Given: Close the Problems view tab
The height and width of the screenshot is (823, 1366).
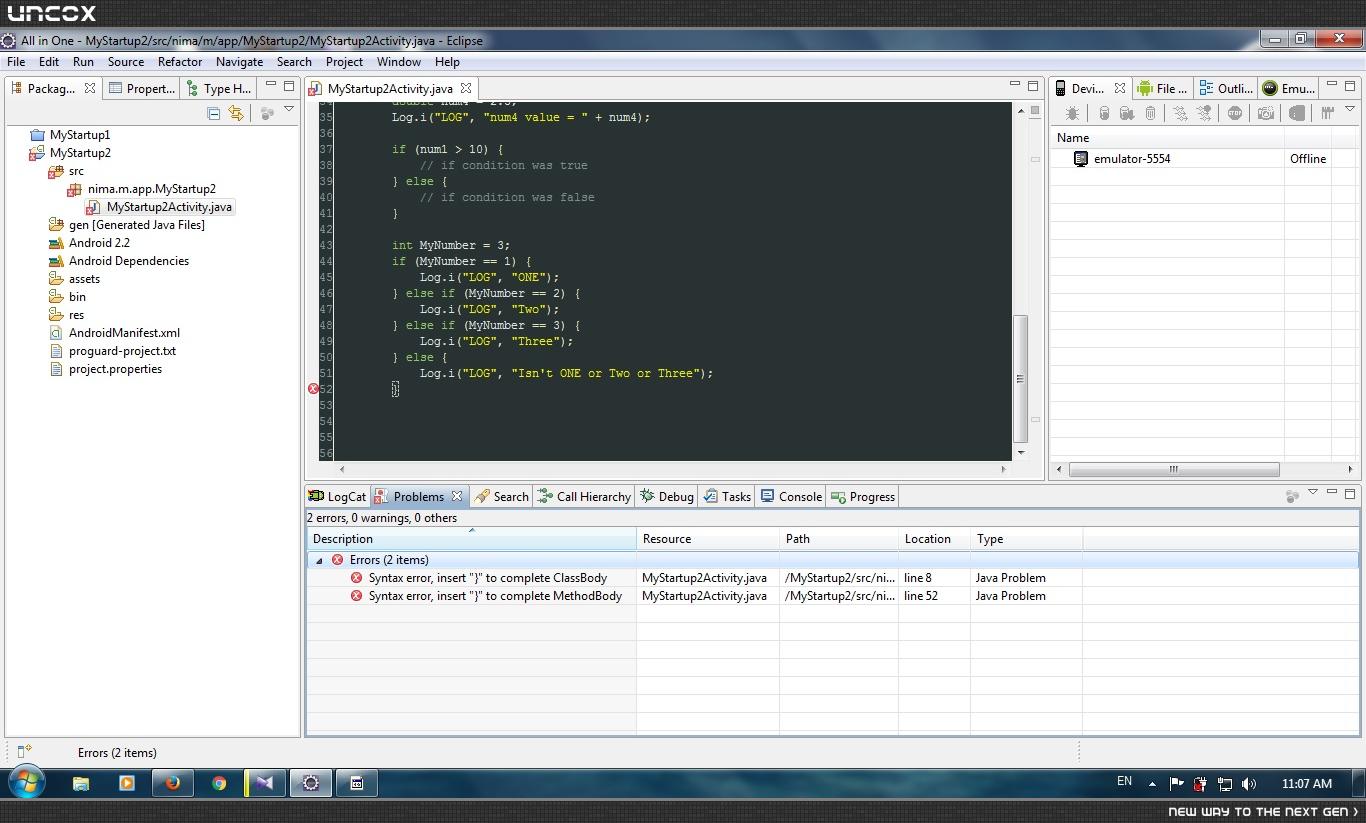Looking at the screenshot, I should [x=457, y=496].
